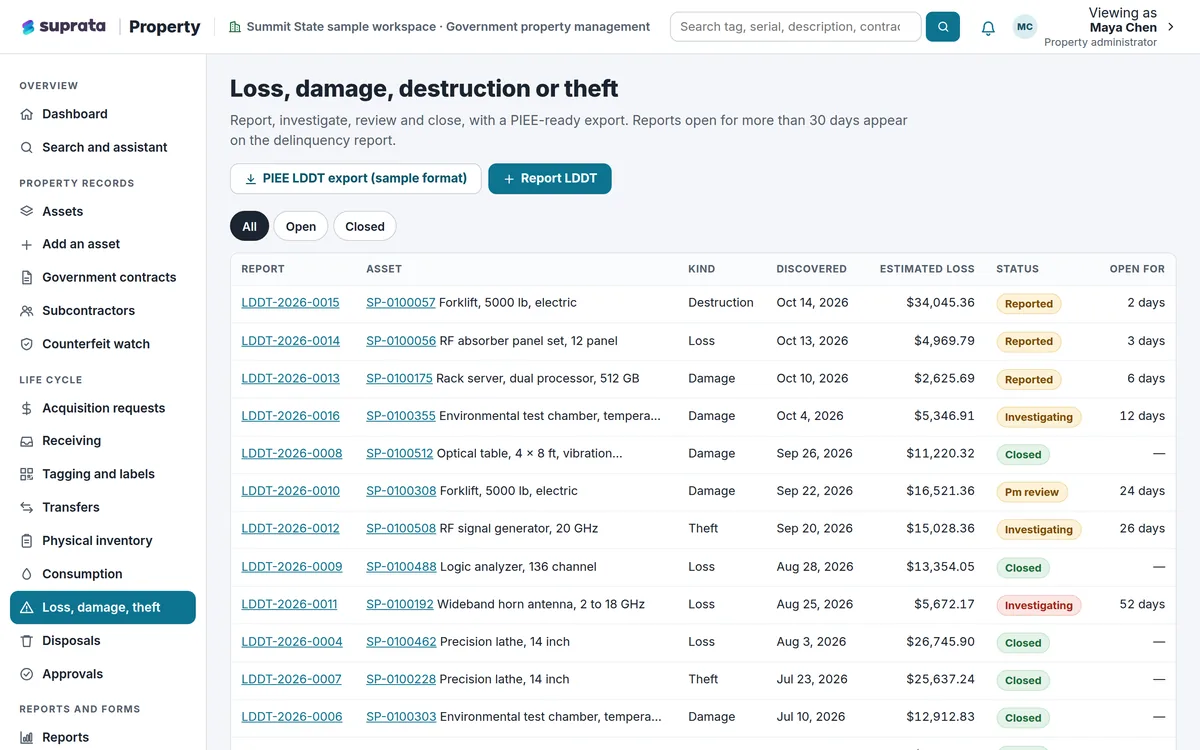Viewport: 1200px width, 750px height.
Task: Click the Tagging and labels QR icon
Action: pos(27,474)
